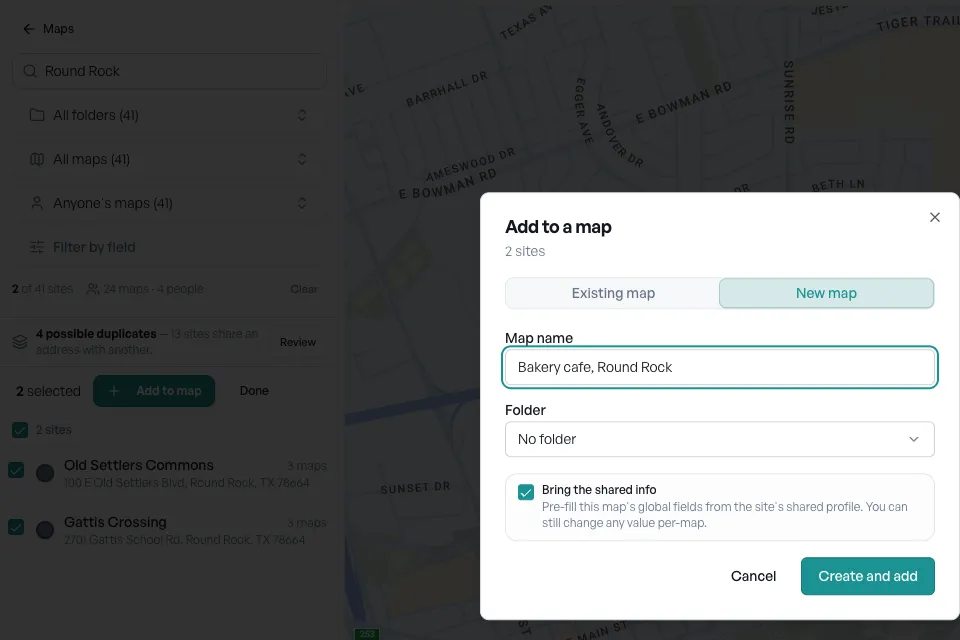Click the Maps back link text
Screen dimensions: 960x640
[x=58, y=29]
